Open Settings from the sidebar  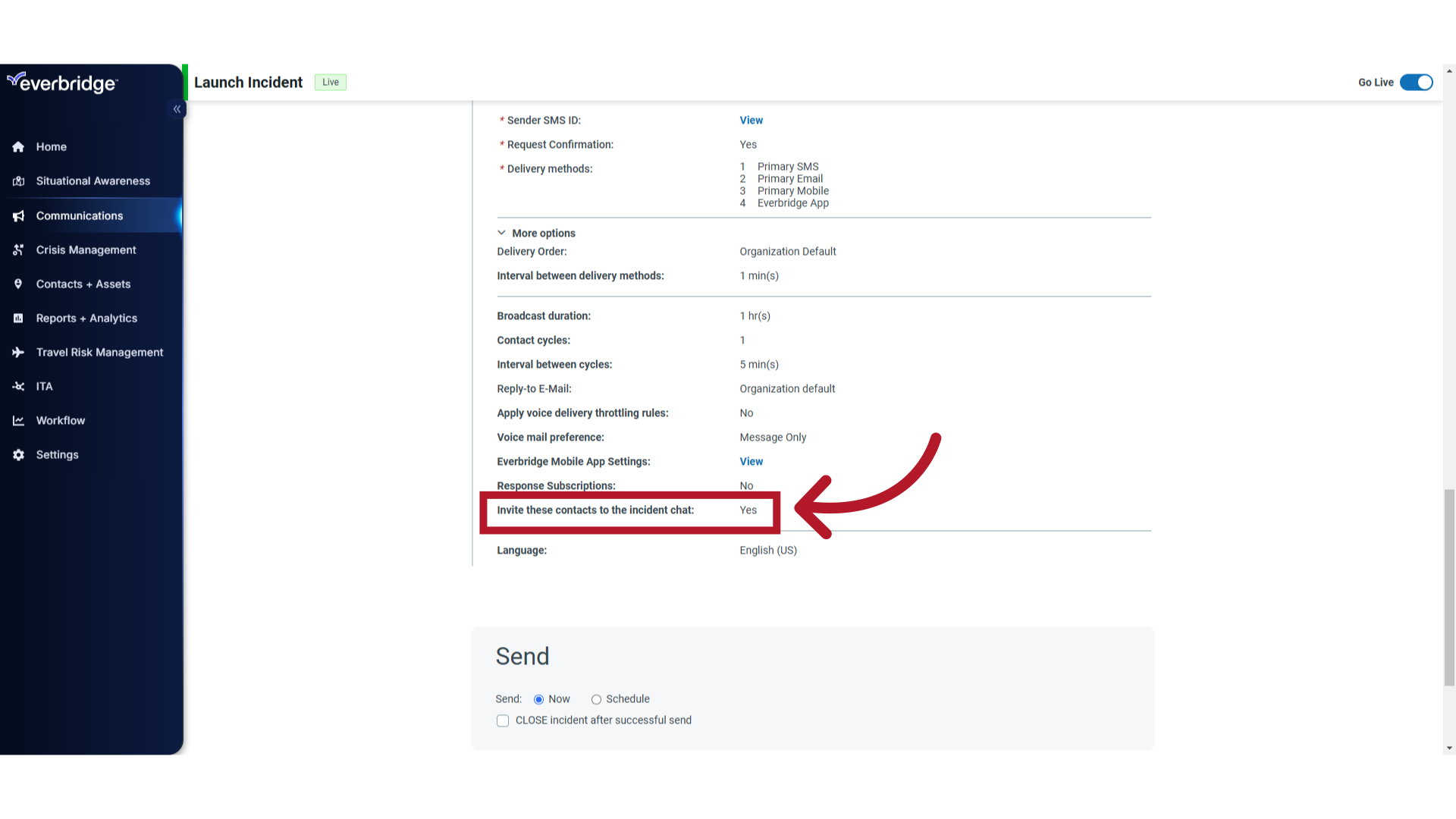pos(57,454)
